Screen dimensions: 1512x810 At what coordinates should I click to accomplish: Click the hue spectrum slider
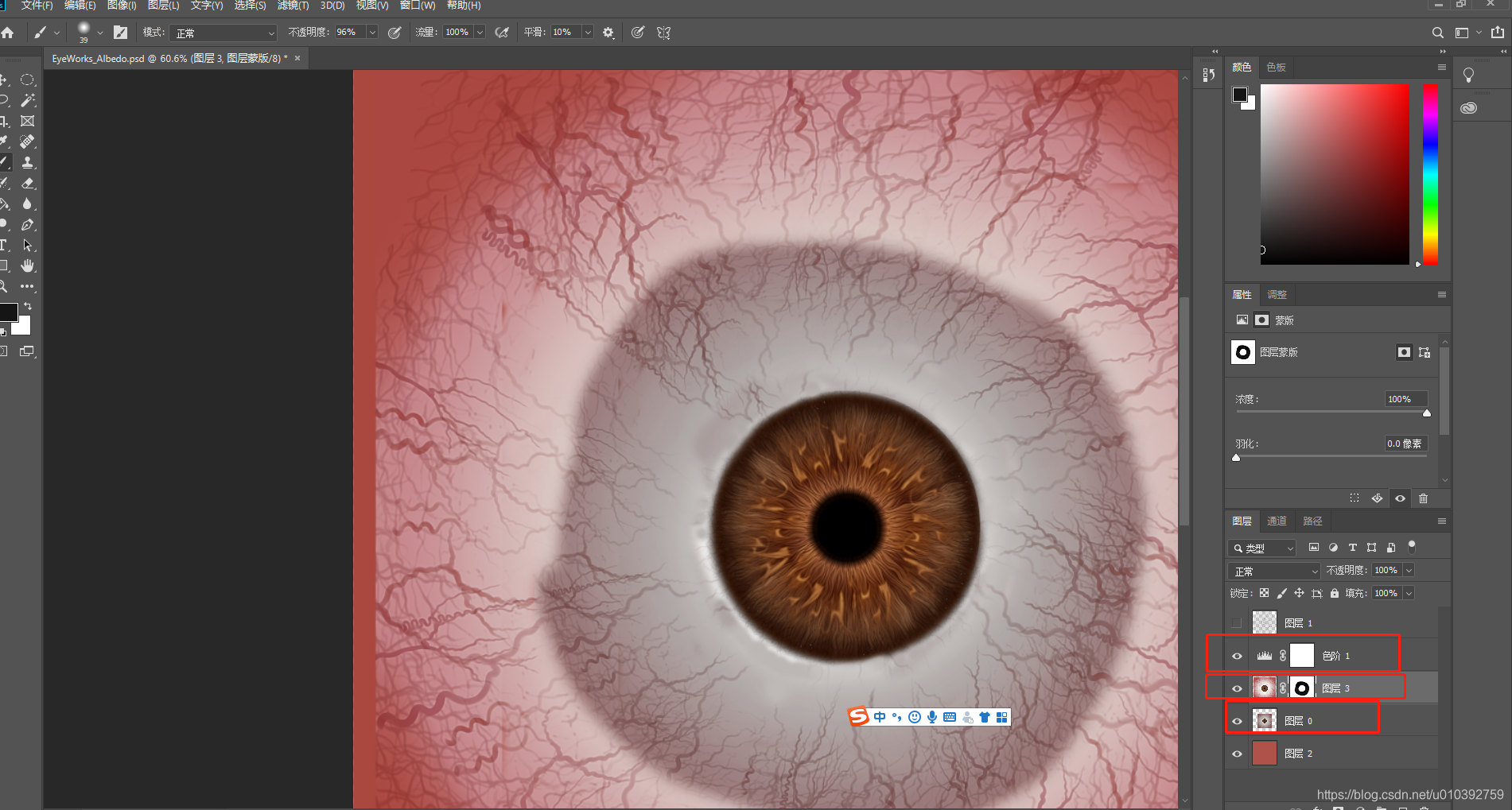1430,174
